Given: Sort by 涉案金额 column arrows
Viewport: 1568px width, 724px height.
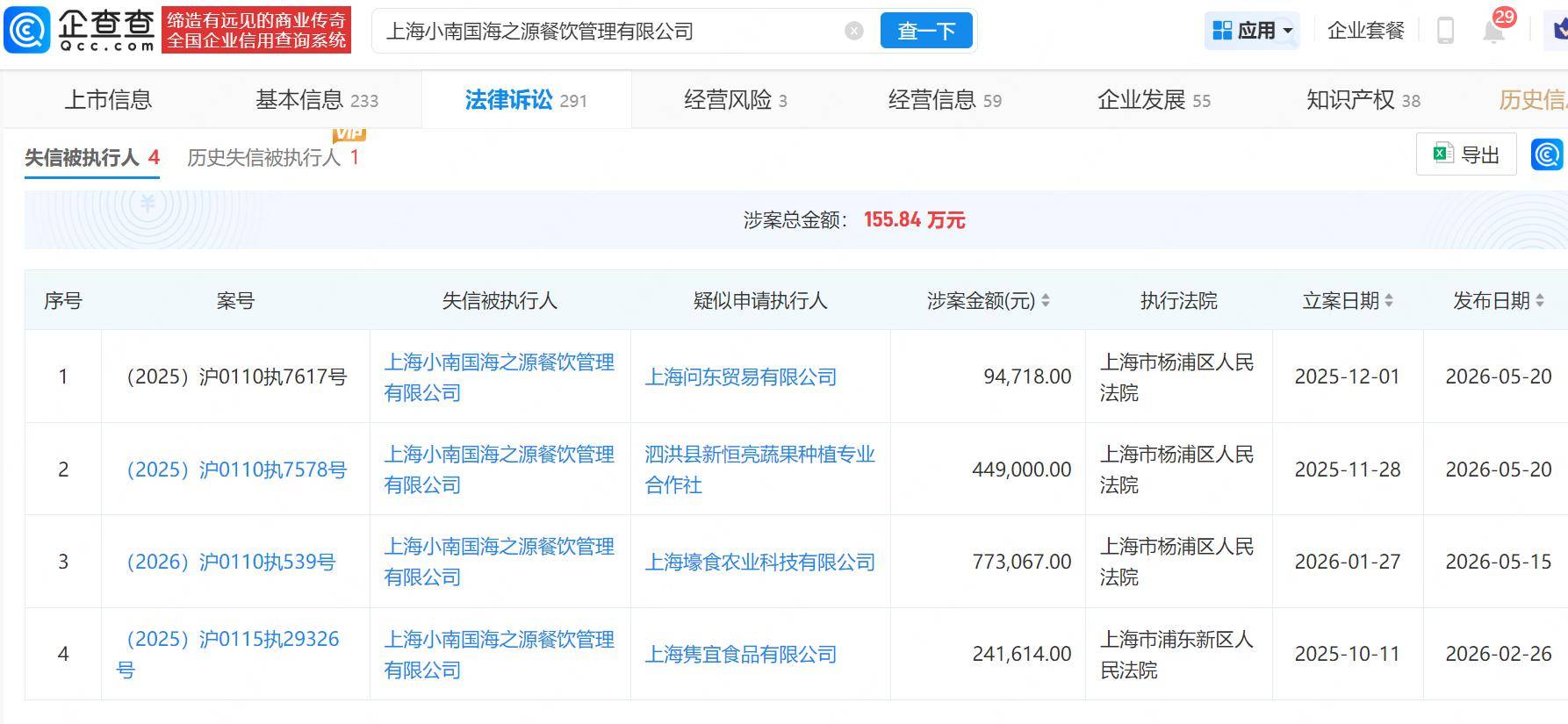Looking at the screenshot, I should point(1046,301).
